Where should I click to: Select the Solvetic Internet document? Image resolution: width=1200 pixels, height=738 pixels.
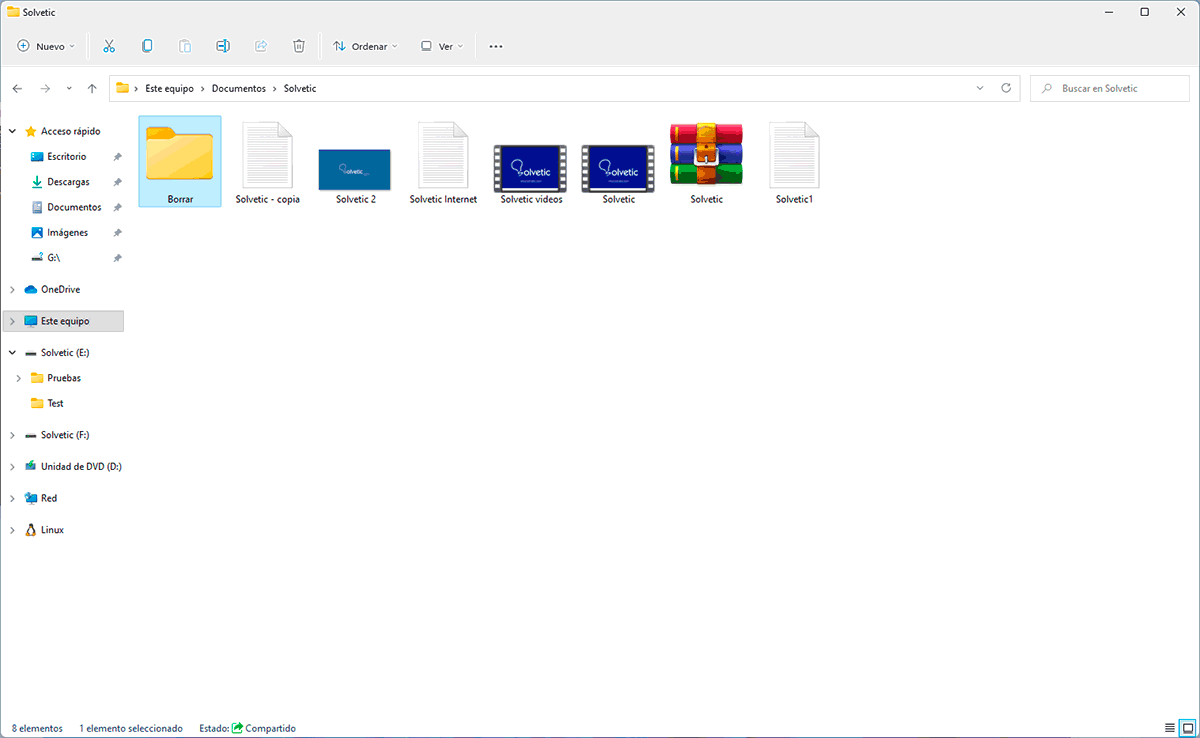tap(443, 163)
